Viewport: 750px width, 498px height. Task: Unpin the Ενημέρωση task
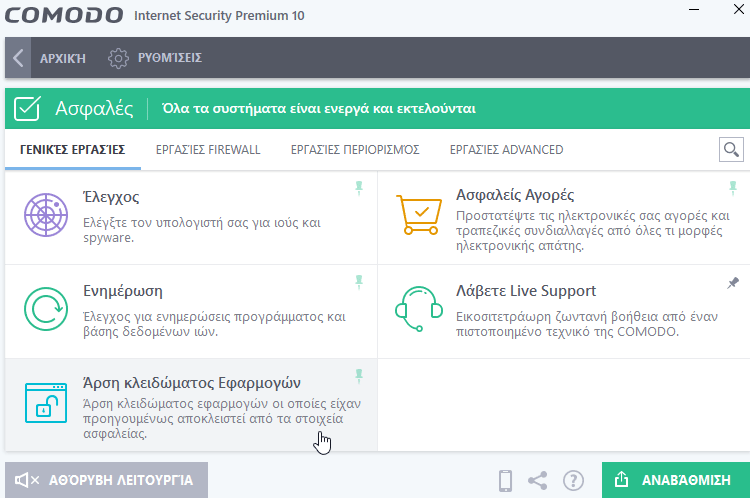(x=359, y=282)
